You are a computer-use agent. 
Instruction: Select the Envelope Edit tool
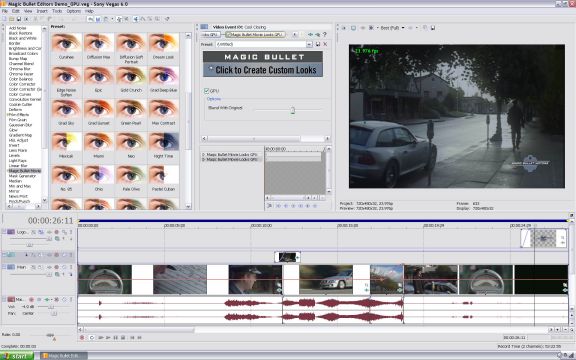click(x=143, y=19)
